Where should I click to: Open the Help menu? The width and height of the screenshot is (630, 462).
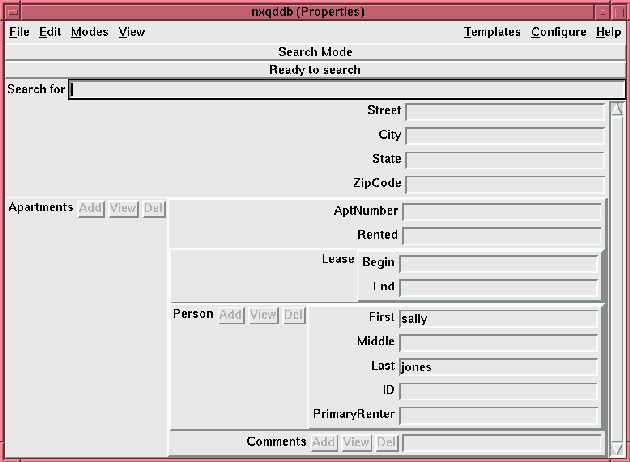coord(608,32)
